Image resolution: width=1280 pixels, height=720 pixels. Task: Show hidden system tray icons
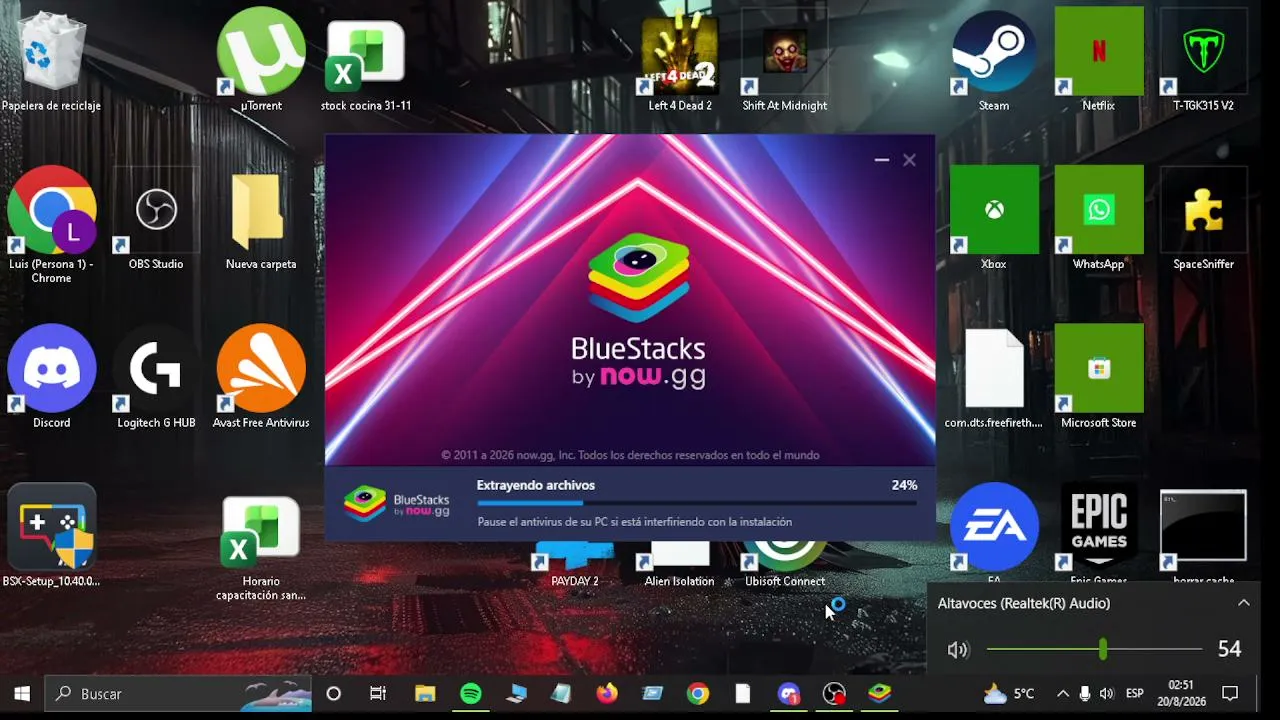coord(1062,693)
